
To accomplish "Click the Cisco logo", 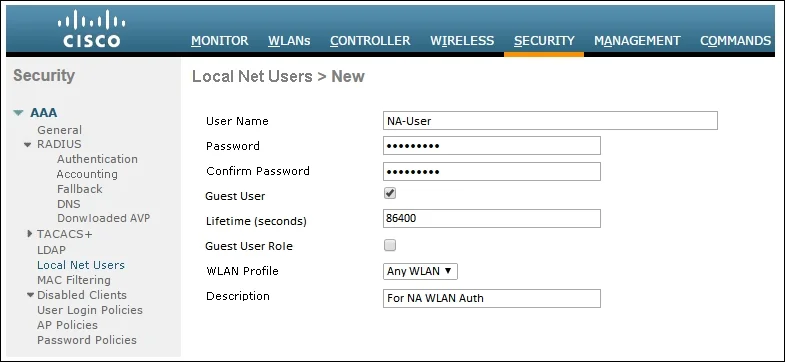I will click(92, 29).
